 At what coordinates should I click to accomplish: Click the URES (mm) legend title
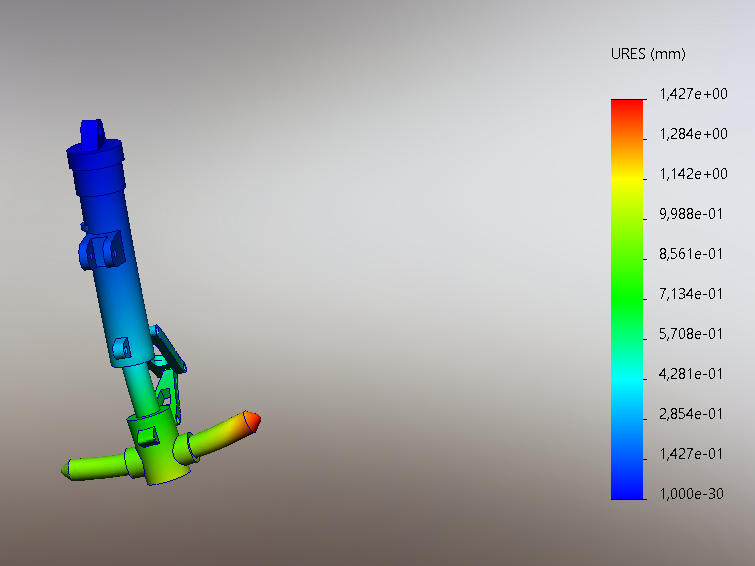648,54
